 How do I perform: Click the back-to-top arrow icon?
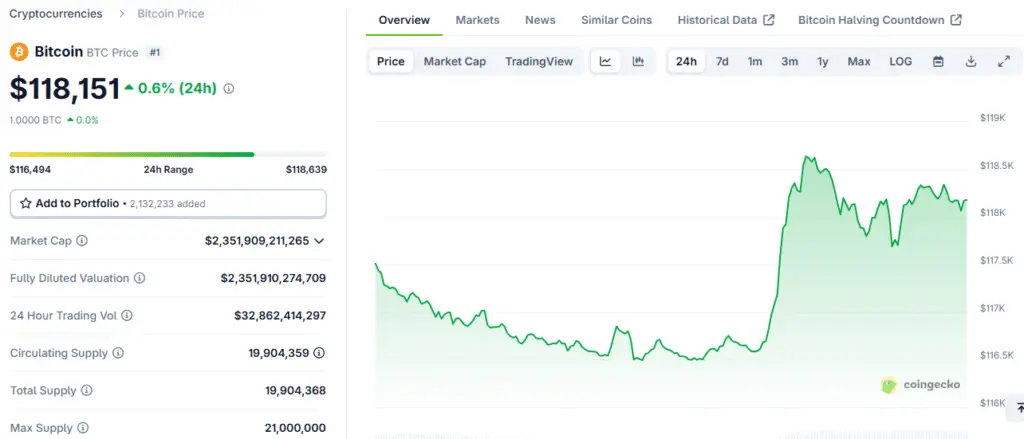click(1021, 408)
